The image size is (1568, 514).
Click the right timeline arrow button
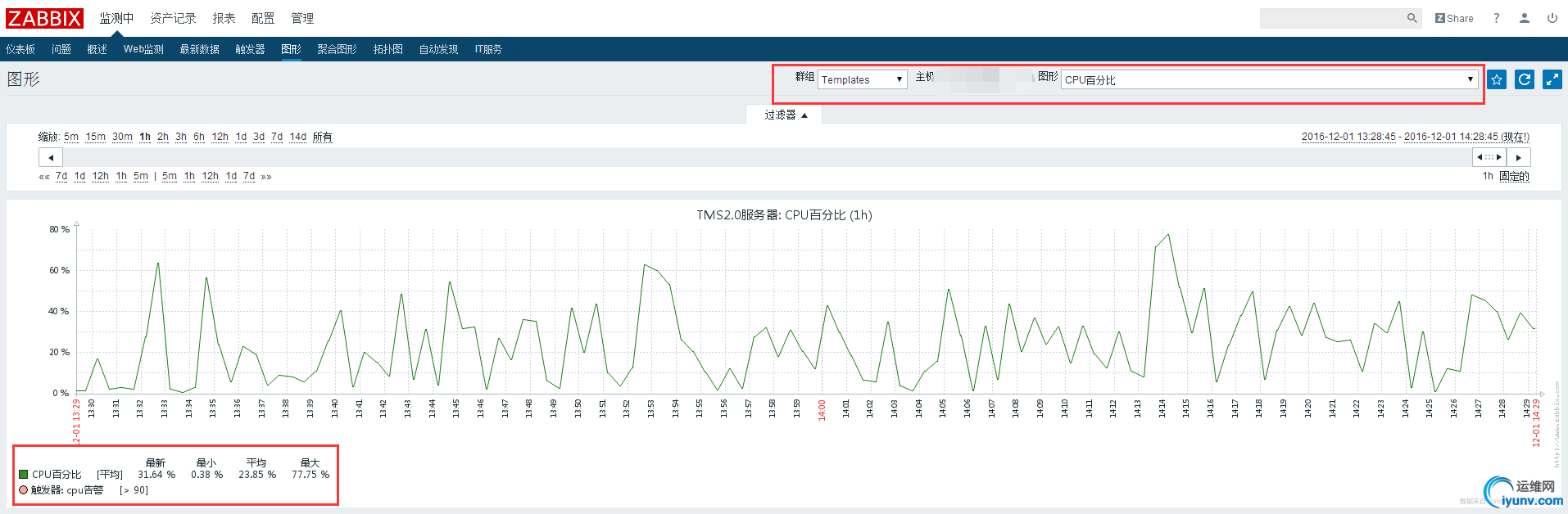pos(1519,157)
